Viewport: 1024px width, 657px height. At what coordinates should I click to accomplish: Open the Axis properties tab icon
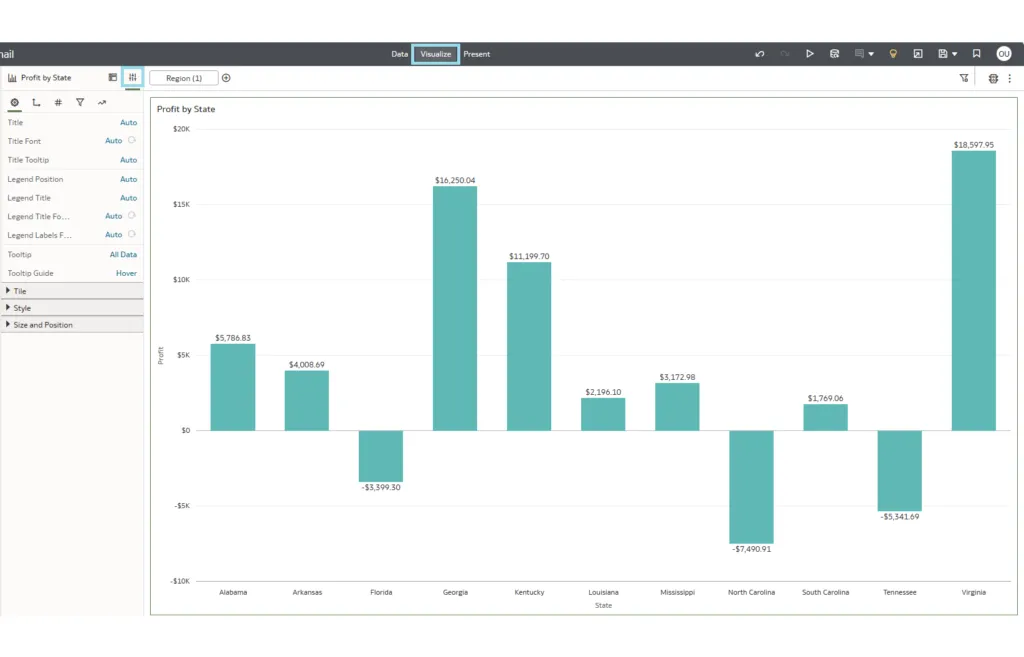point(36,102)
